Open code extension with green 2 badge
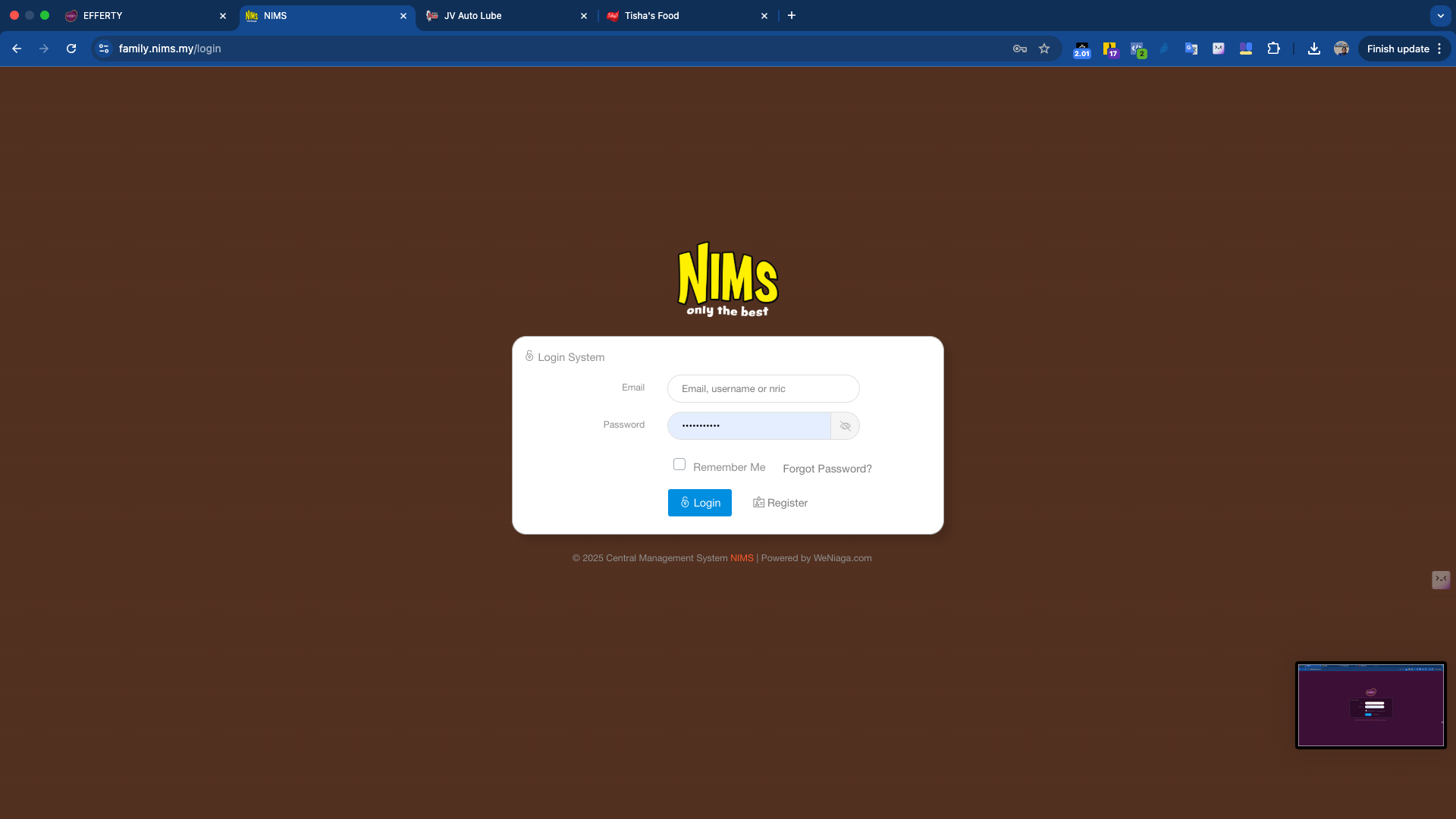 1137,49
